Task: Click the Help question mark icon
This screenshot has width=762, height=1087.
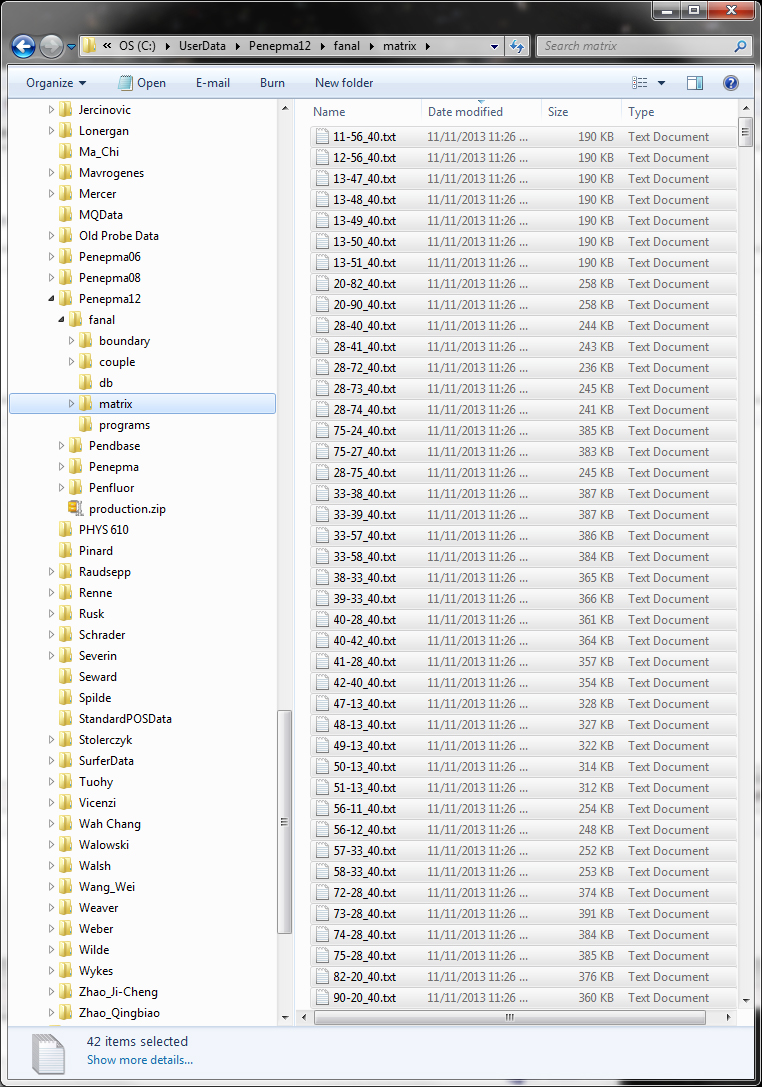Action: (731, 83)
